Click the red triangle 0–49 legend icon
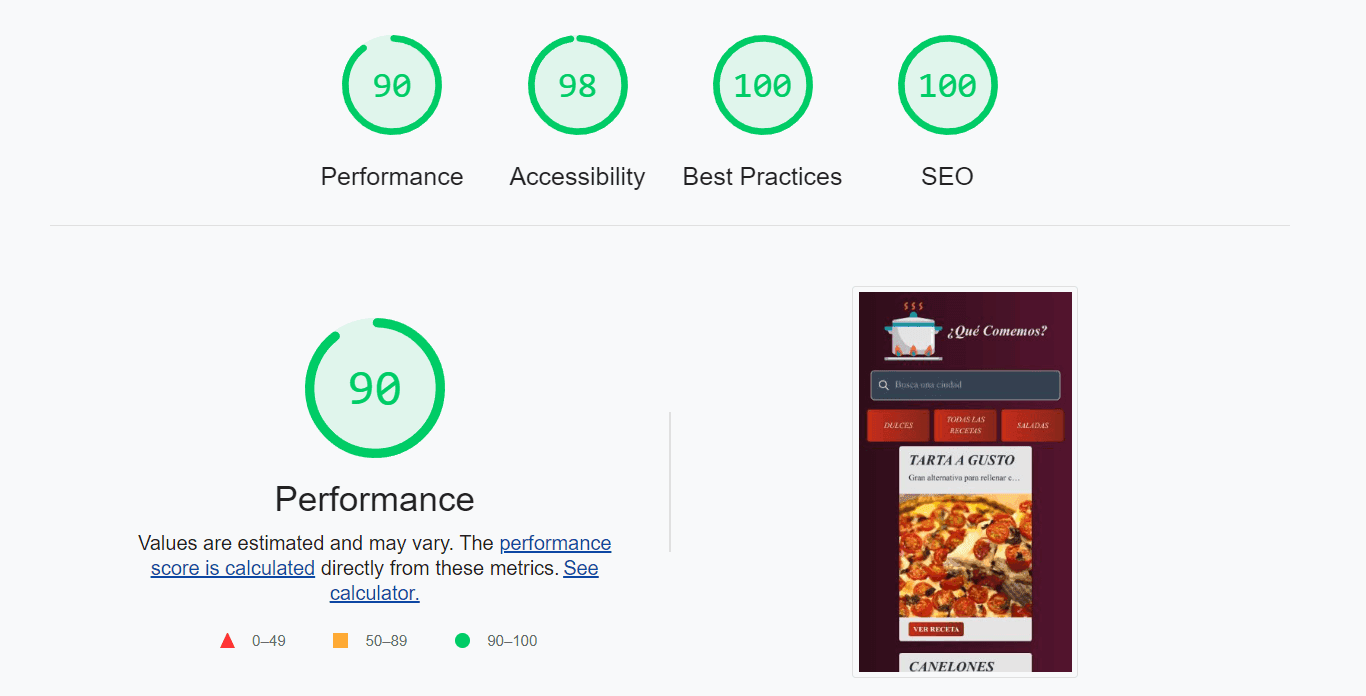The height and width of the screenshot is (696, 1366). (227, 641)
